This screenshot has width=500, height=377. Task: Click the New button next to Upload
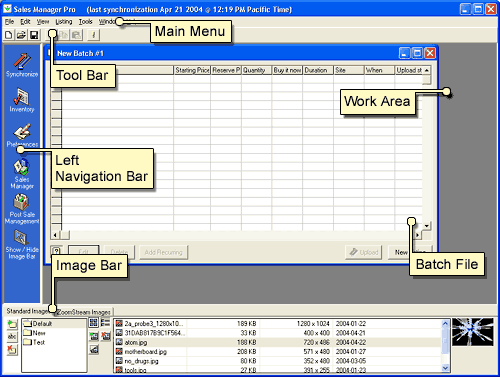pos(401,252)
